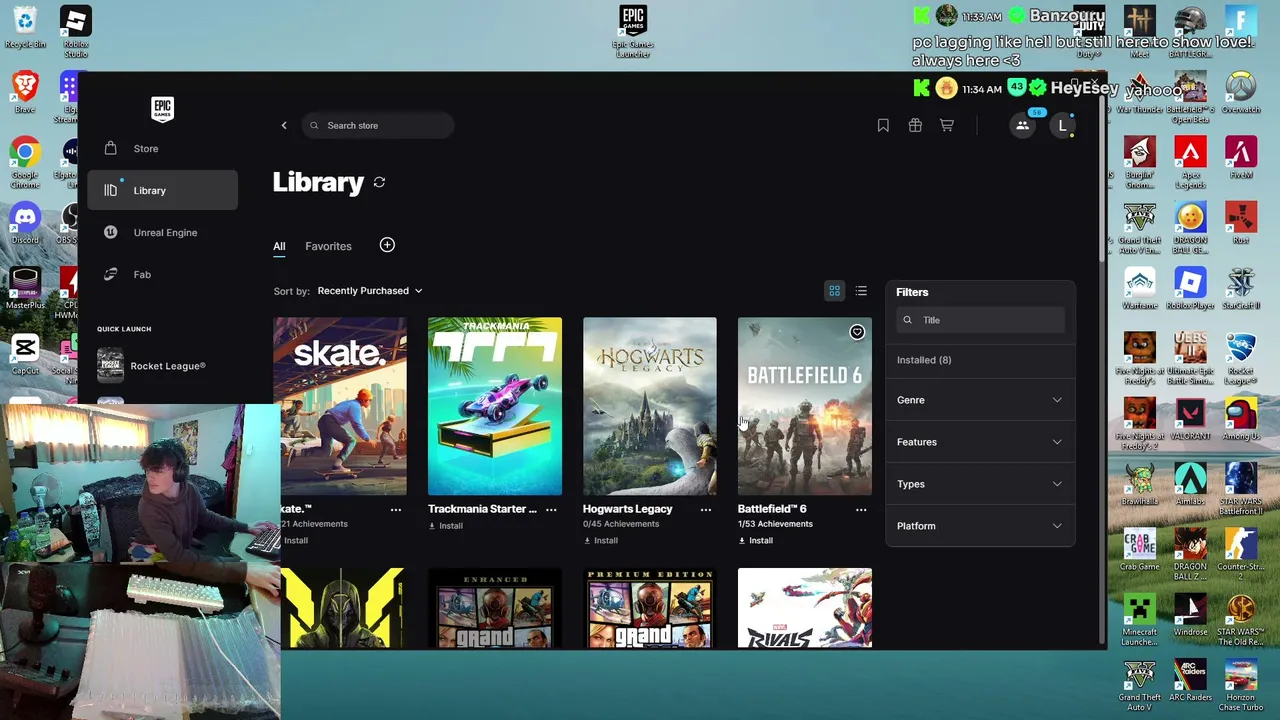Open the Trackmania game cover

495,406
